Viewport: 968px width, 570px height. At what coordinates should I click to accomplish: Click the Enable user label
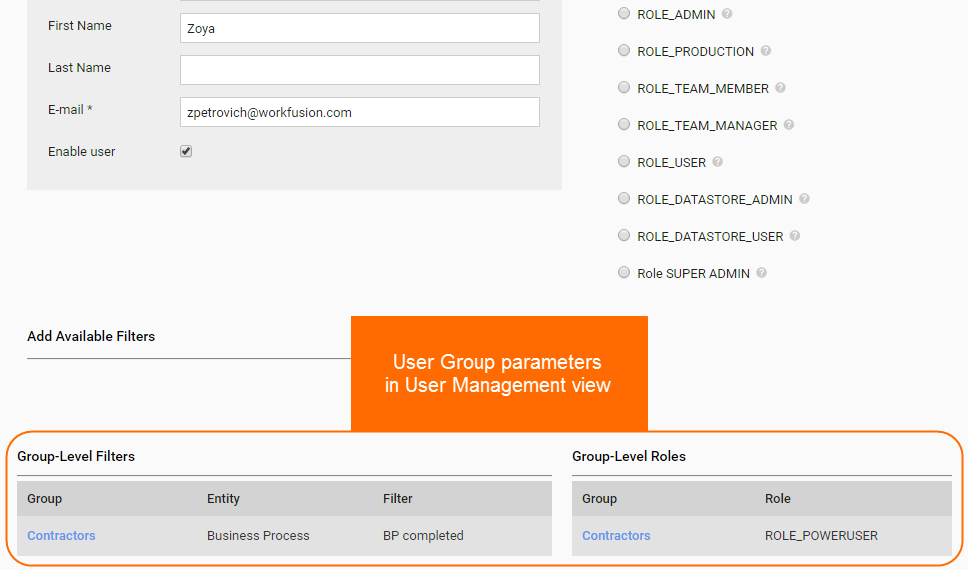(x=81, y=151)
